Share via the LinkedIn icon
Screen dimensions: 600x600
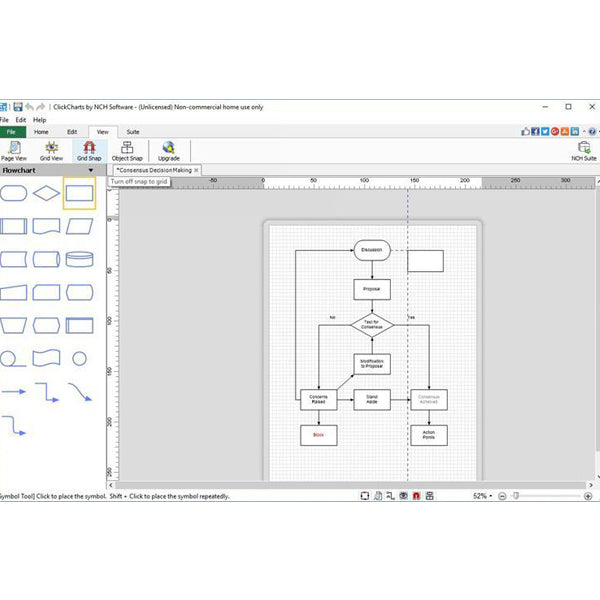coord(574,132)
